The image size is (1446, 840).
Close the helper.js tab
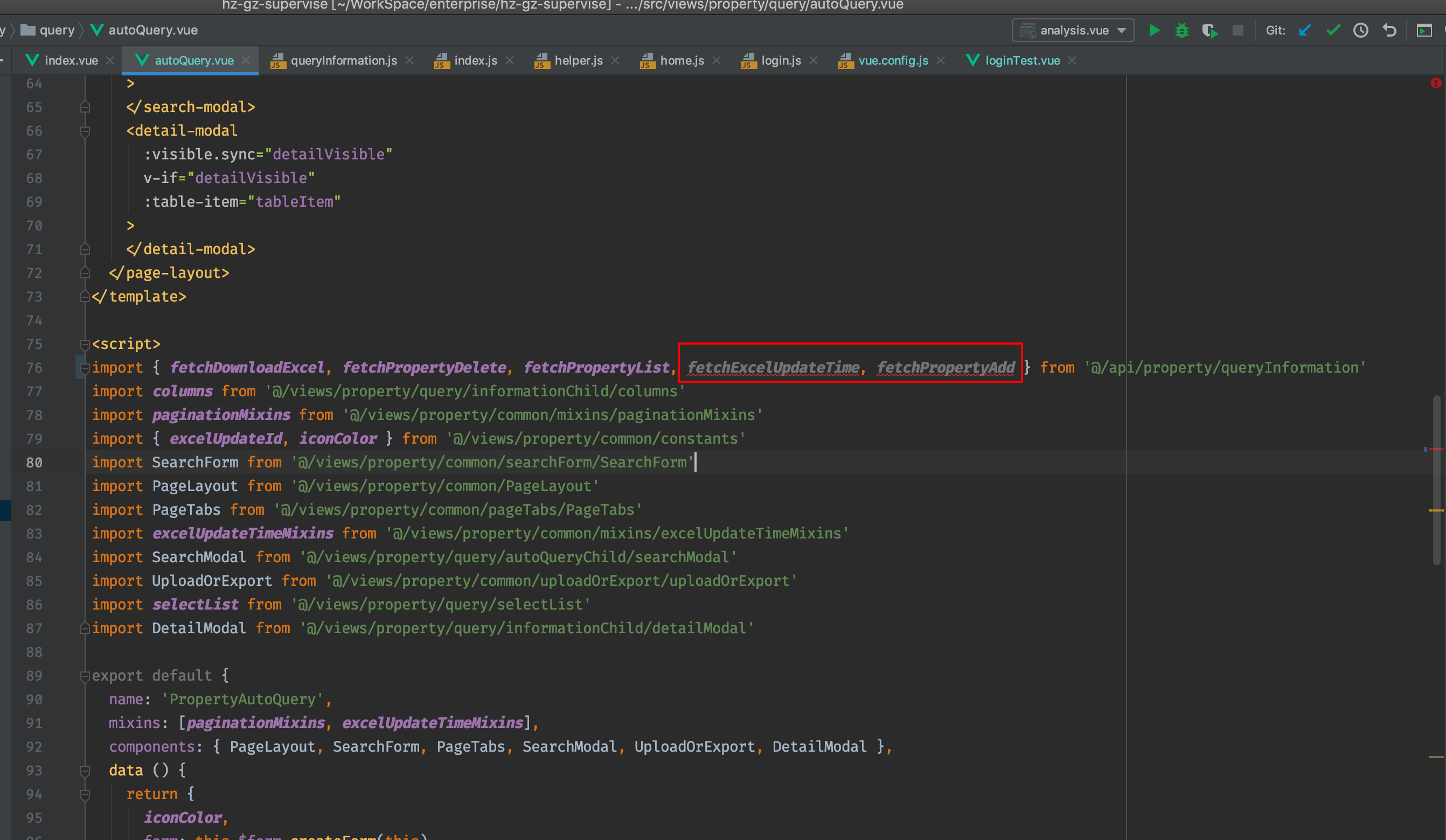pos(615,61)
